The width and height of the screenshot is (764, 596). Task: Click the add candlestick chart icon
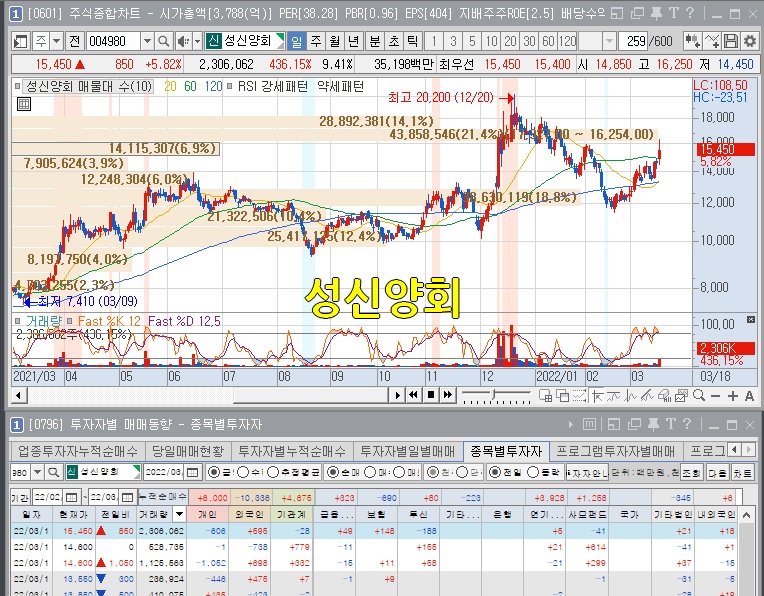tap(692, 41)
